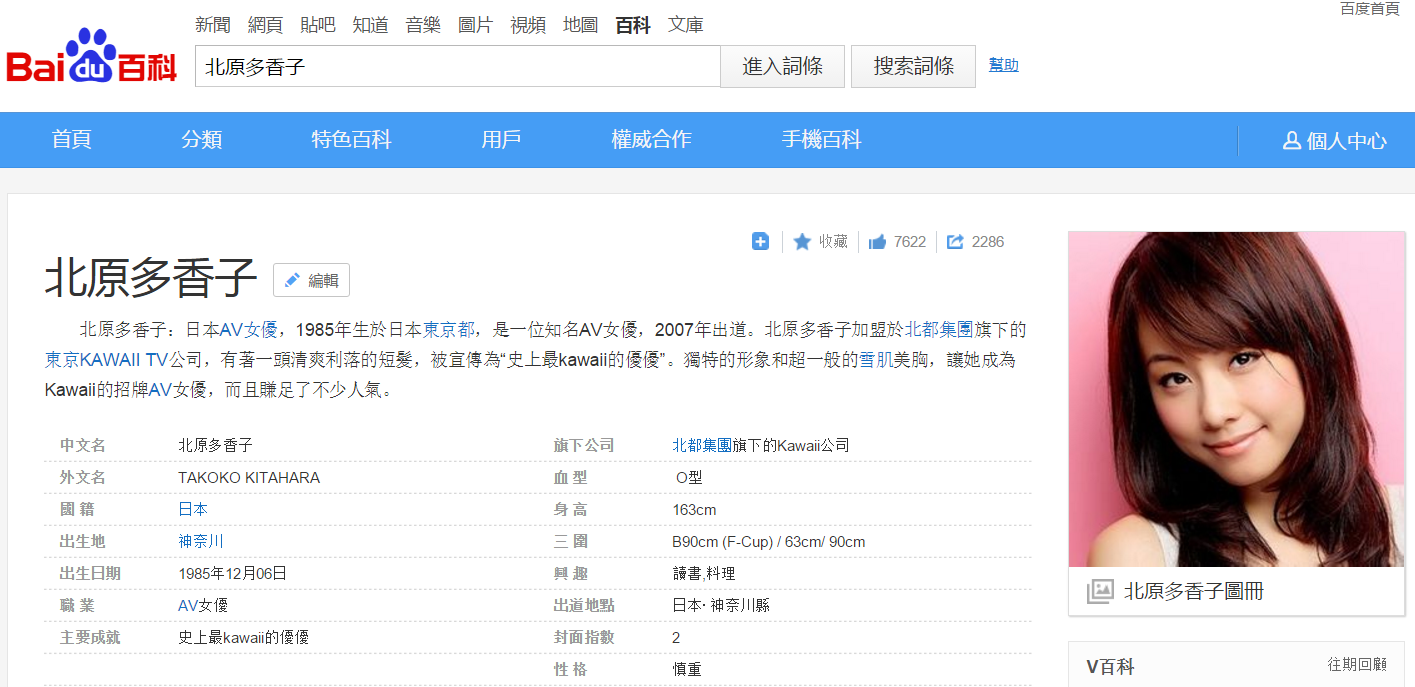Click the value TAKOKO KITAHARA

pyautogui.click(x=249, y=477)
